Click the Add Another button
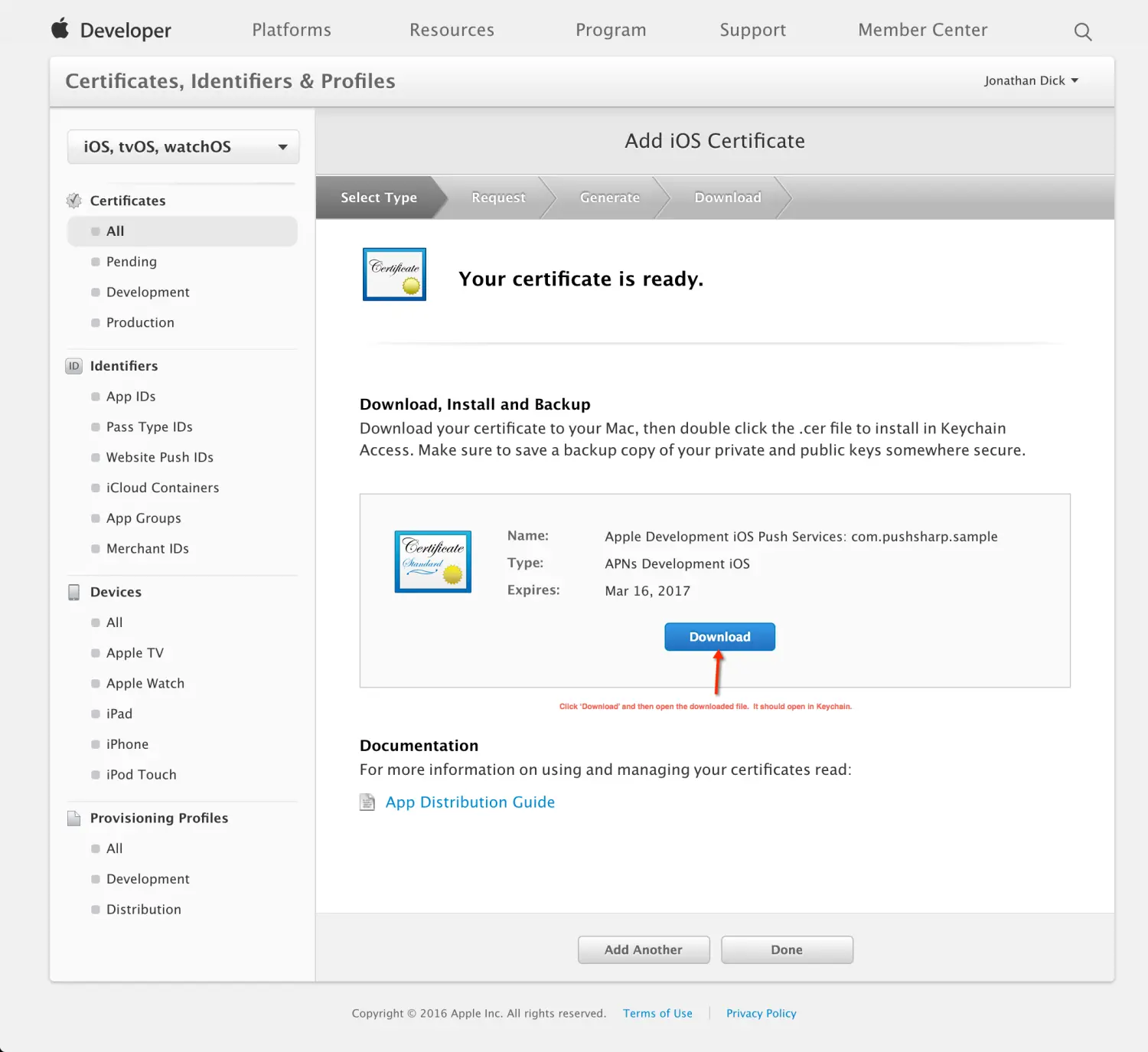Image resolution: width=1148 pixels, height=1052 pixels. coord(644,949)
